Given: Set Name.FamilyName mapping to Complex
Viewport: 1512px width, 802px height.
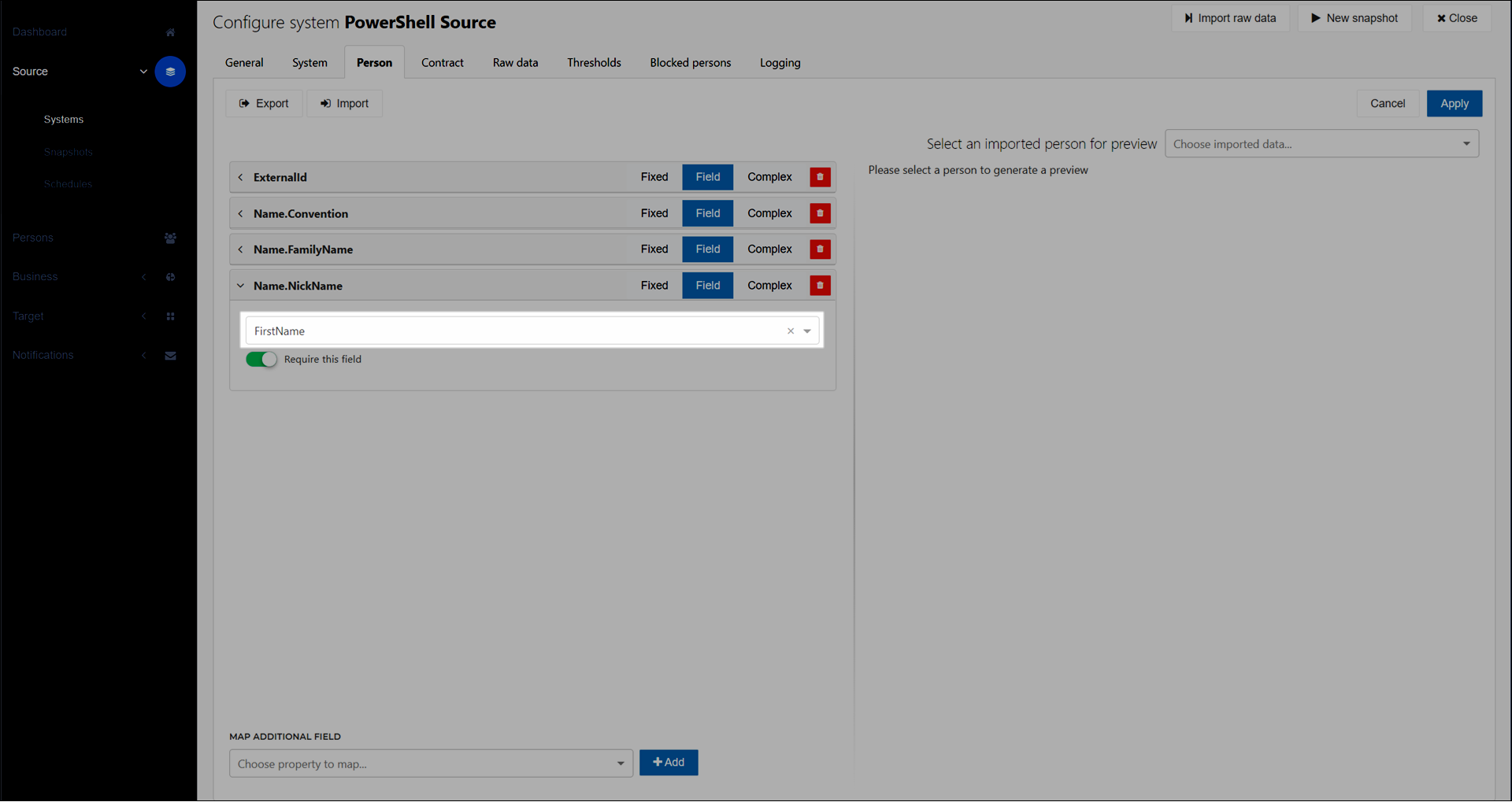Looking at the screenshot, I should (x=769, y=249).
